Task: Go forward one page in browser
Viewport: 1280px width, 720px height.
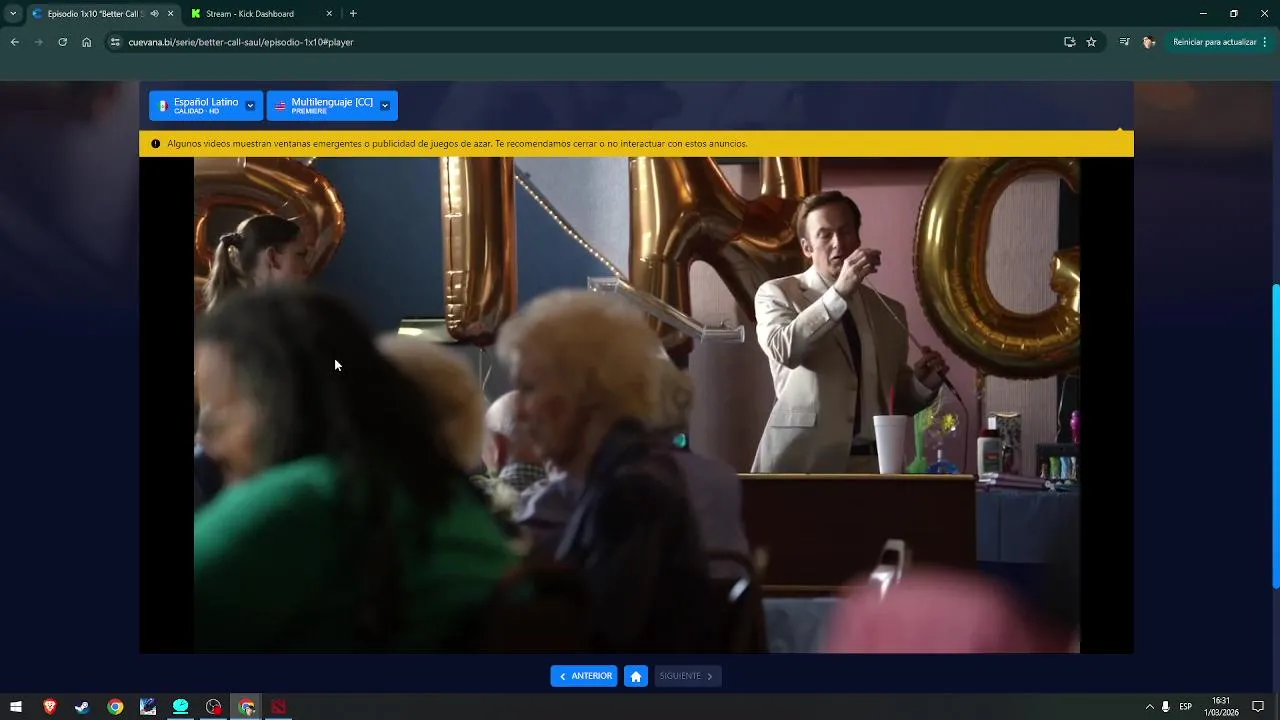Action: point(38,42)
